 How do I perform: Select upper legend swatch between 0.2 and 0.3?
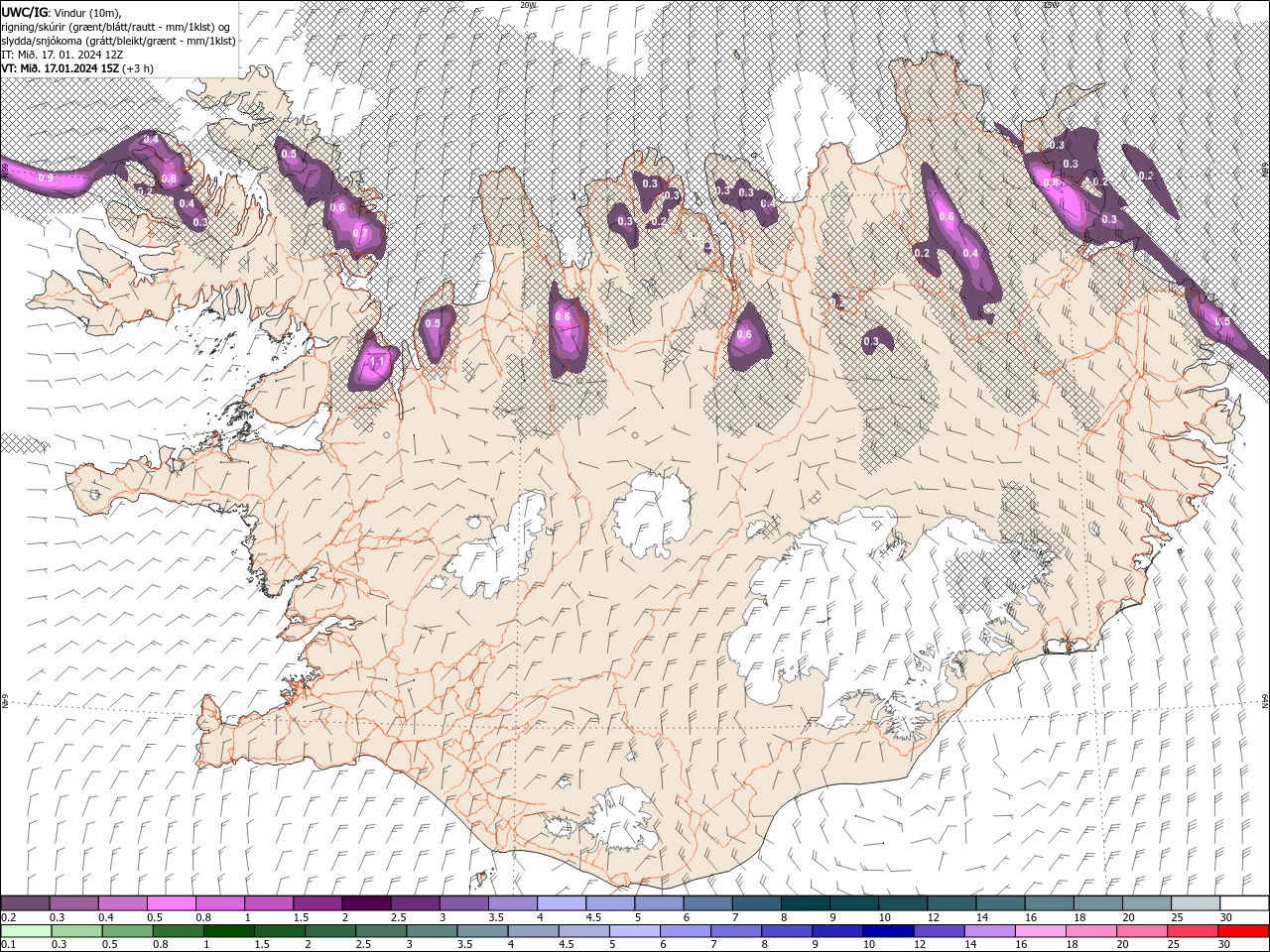coord(25,903)
